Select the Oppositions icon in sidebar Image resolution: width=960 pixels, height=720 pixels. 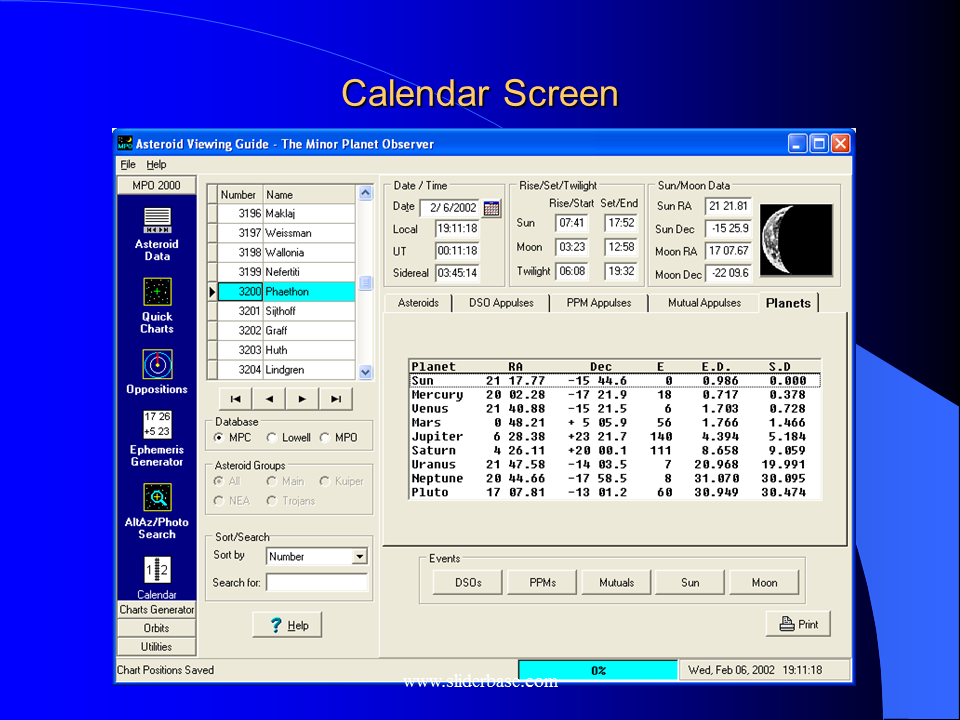(x=157, y=363)
